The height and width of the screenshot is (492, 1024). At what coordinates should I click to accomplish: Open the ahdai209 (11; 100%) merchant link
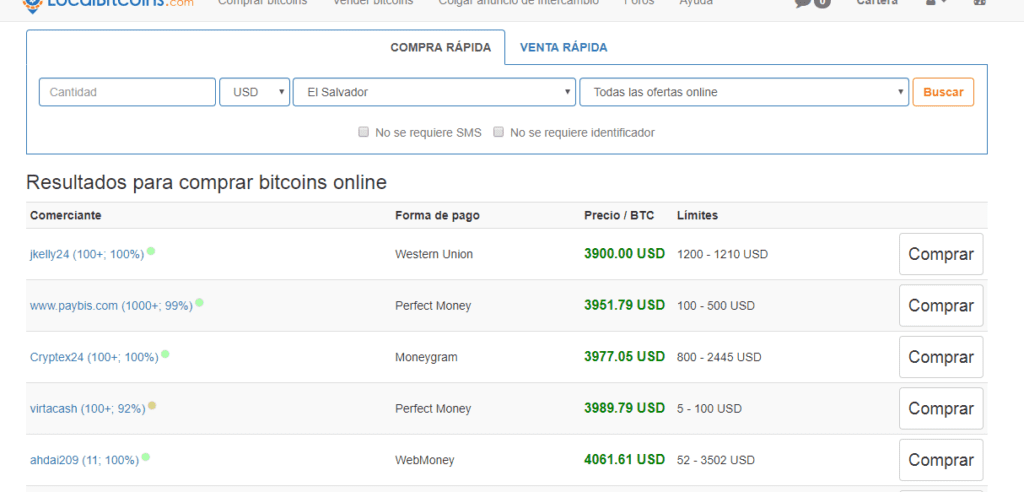point(84,461)
